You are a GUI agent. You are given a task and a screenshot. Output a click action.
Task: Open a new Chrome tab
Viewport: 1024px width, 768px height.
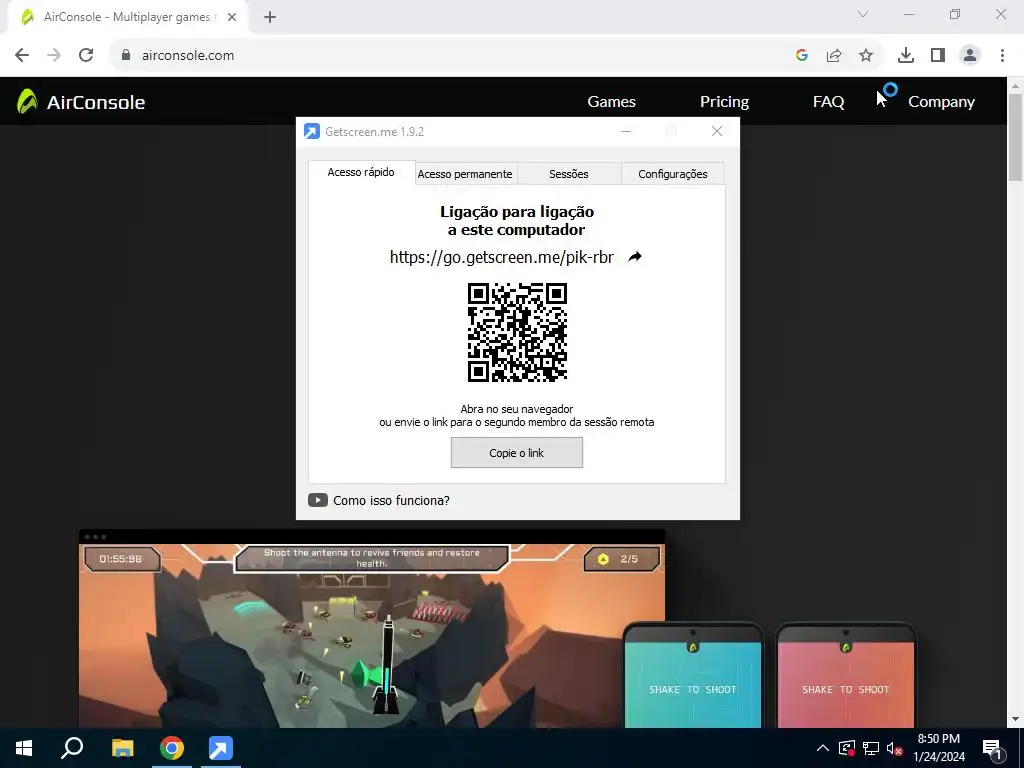coord(270,17)
